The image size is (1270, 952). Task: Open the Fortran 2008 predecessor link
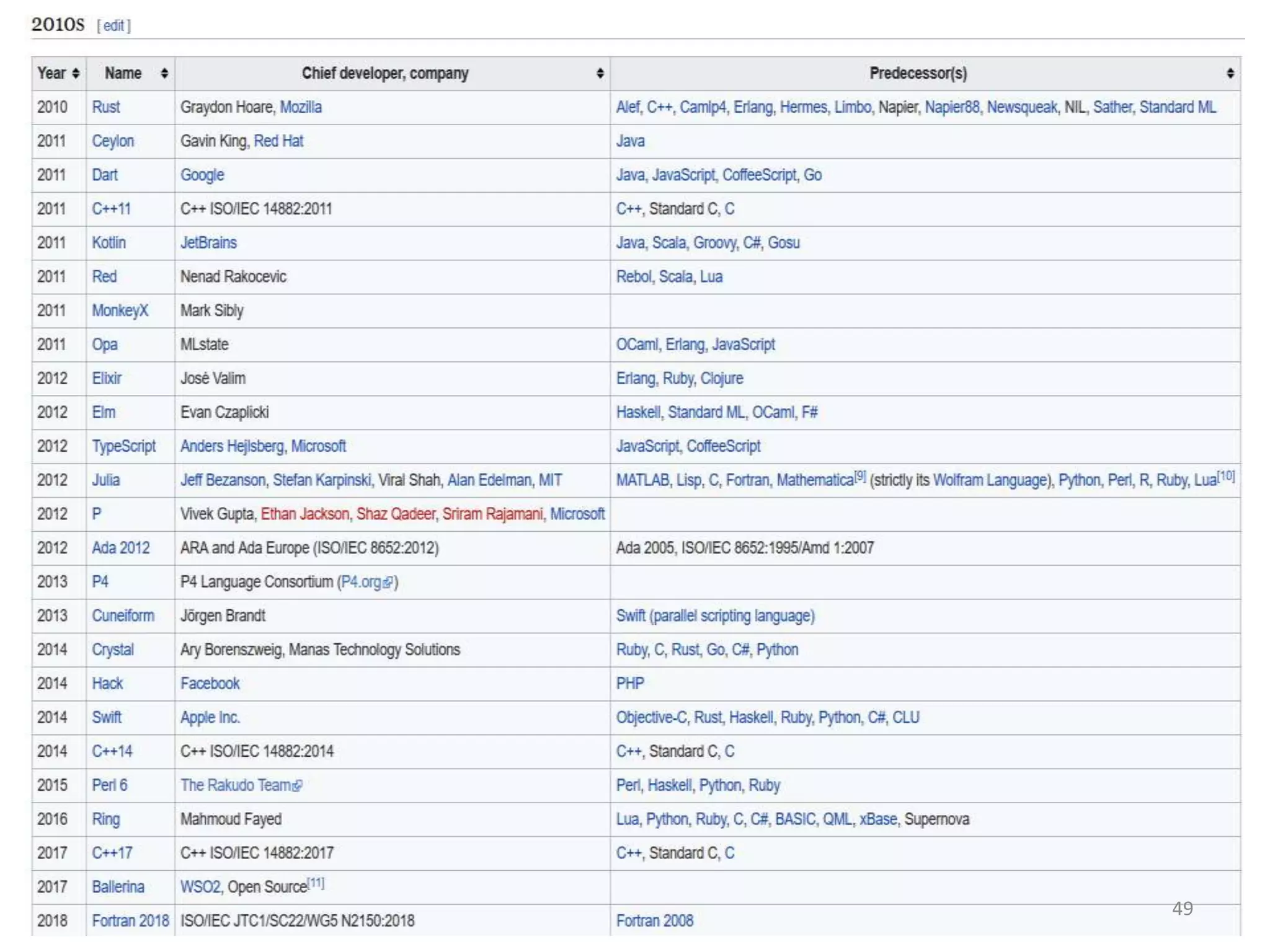654,921
